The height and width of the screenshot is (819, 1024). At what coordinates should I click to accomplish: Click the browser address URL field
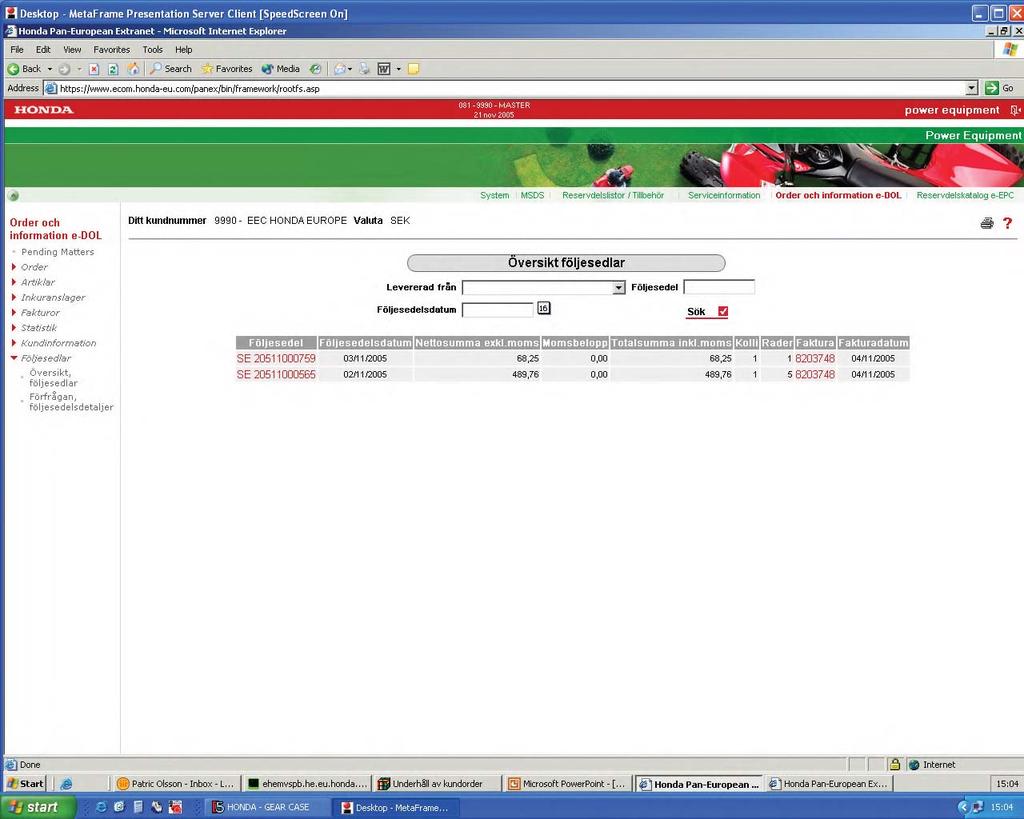pyautogui.click(x=513, y=88)
